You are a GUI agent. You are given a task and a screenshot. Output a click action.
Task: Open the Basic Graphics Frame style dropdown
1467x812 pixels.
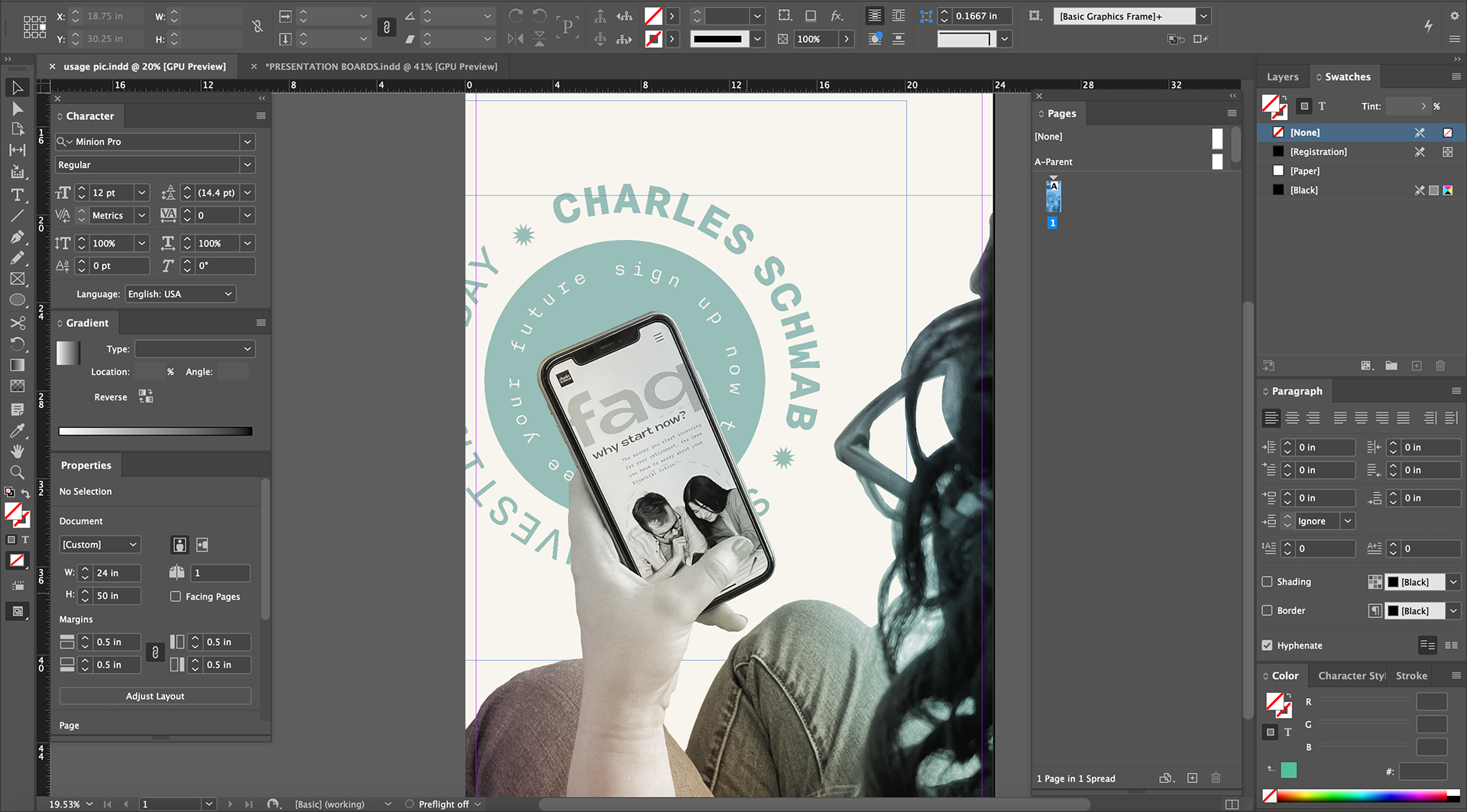point(1203,16)
